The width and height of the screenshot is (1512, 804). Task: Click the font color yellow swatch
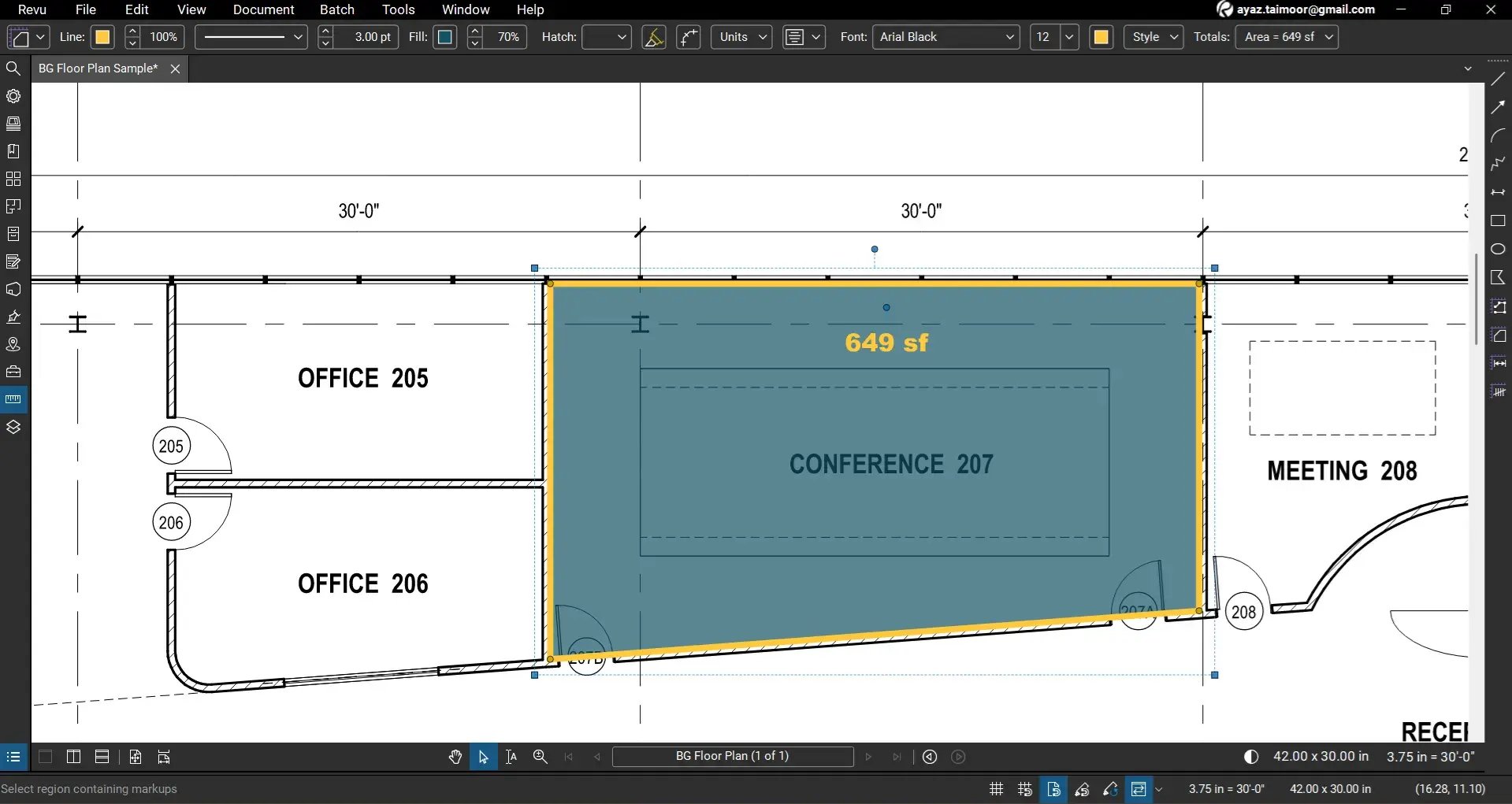pos(1101,37)
